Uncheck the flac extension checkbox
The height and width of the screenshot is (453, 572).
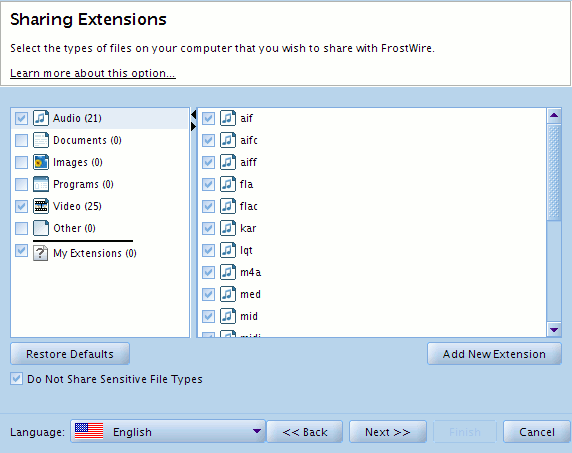[x=208, y=206]
